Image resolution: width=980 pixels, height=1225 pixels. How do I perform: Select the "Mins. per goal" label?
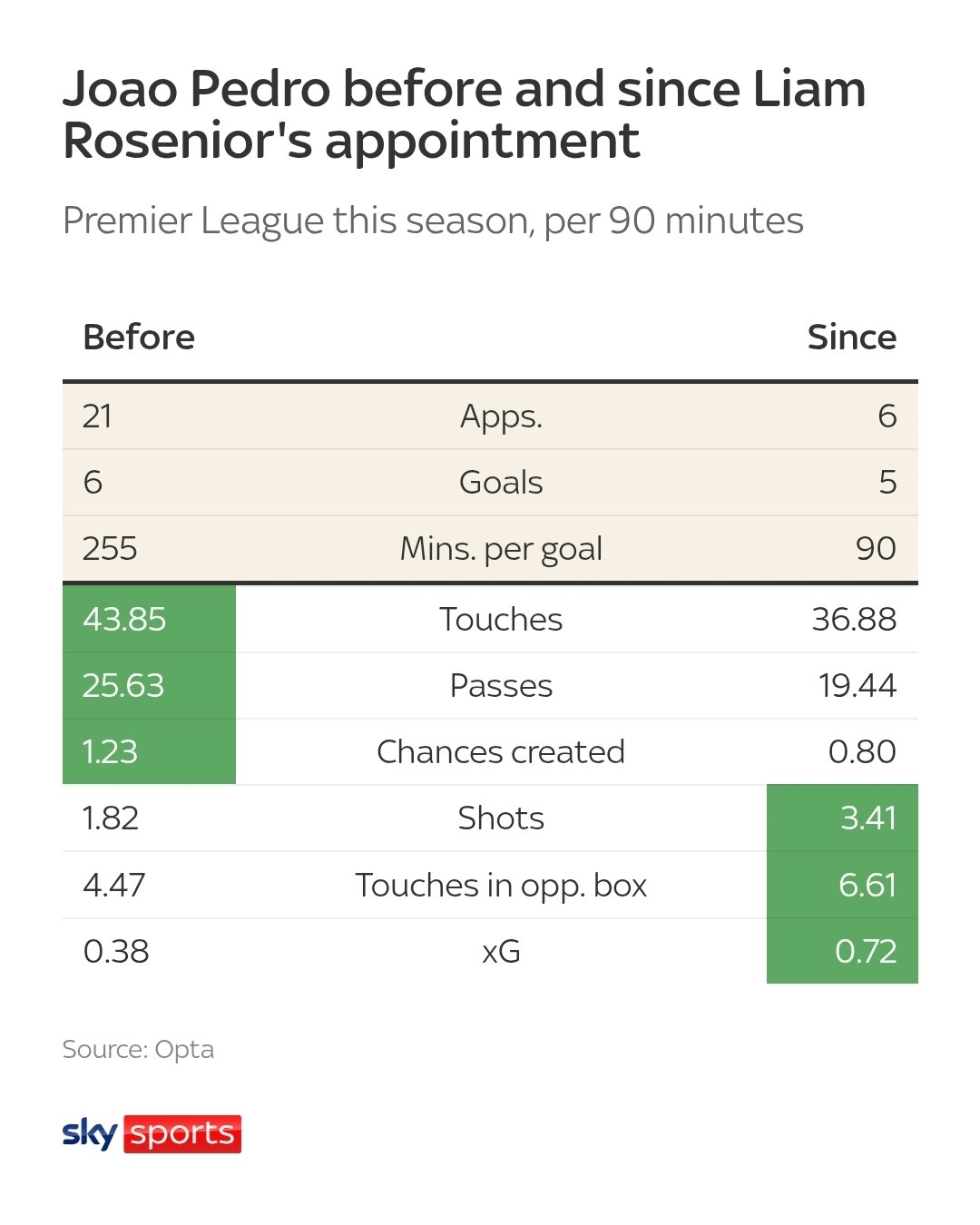tap(501, 549)
